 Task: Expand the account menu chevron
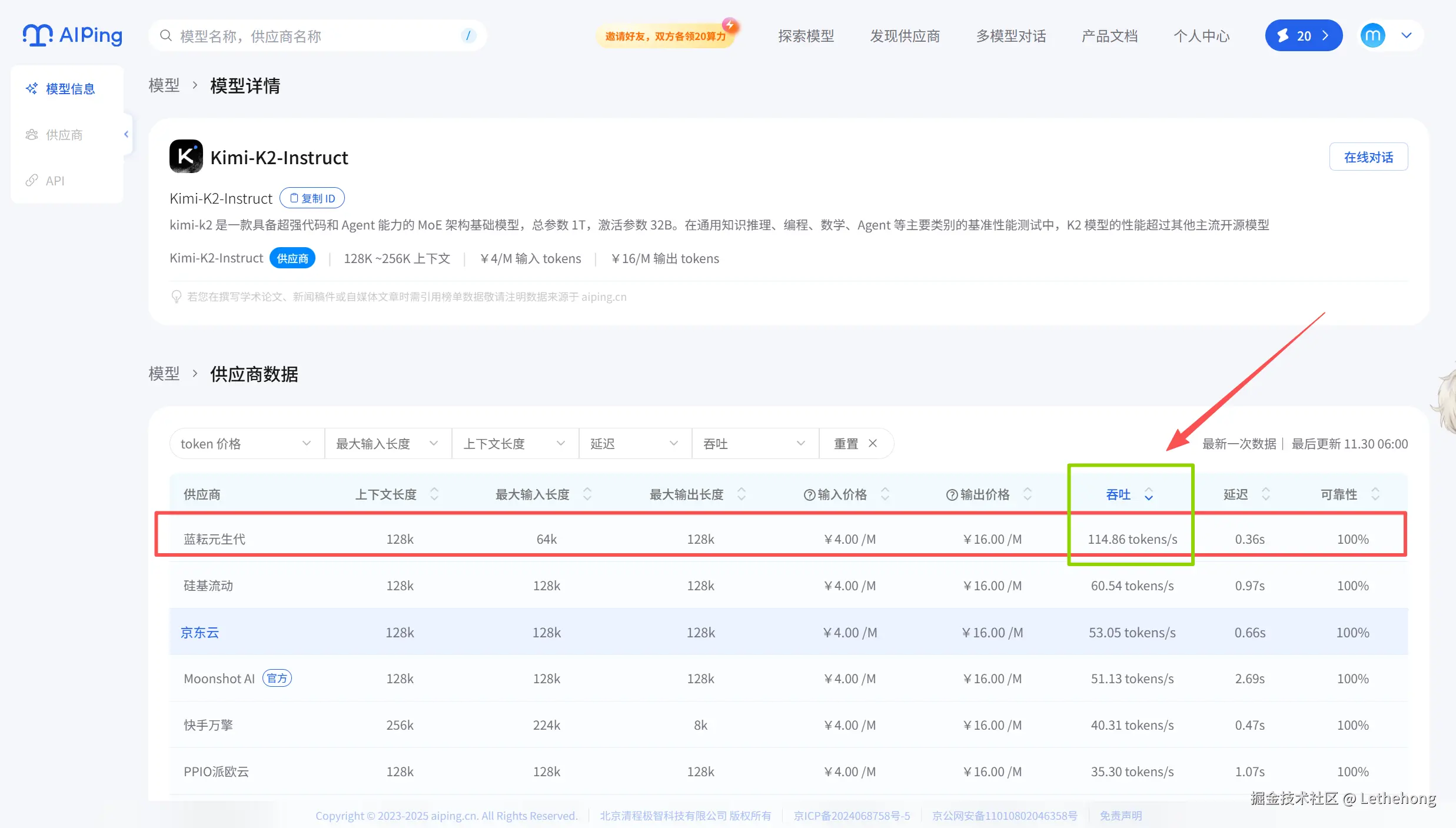pos(1407,36)
